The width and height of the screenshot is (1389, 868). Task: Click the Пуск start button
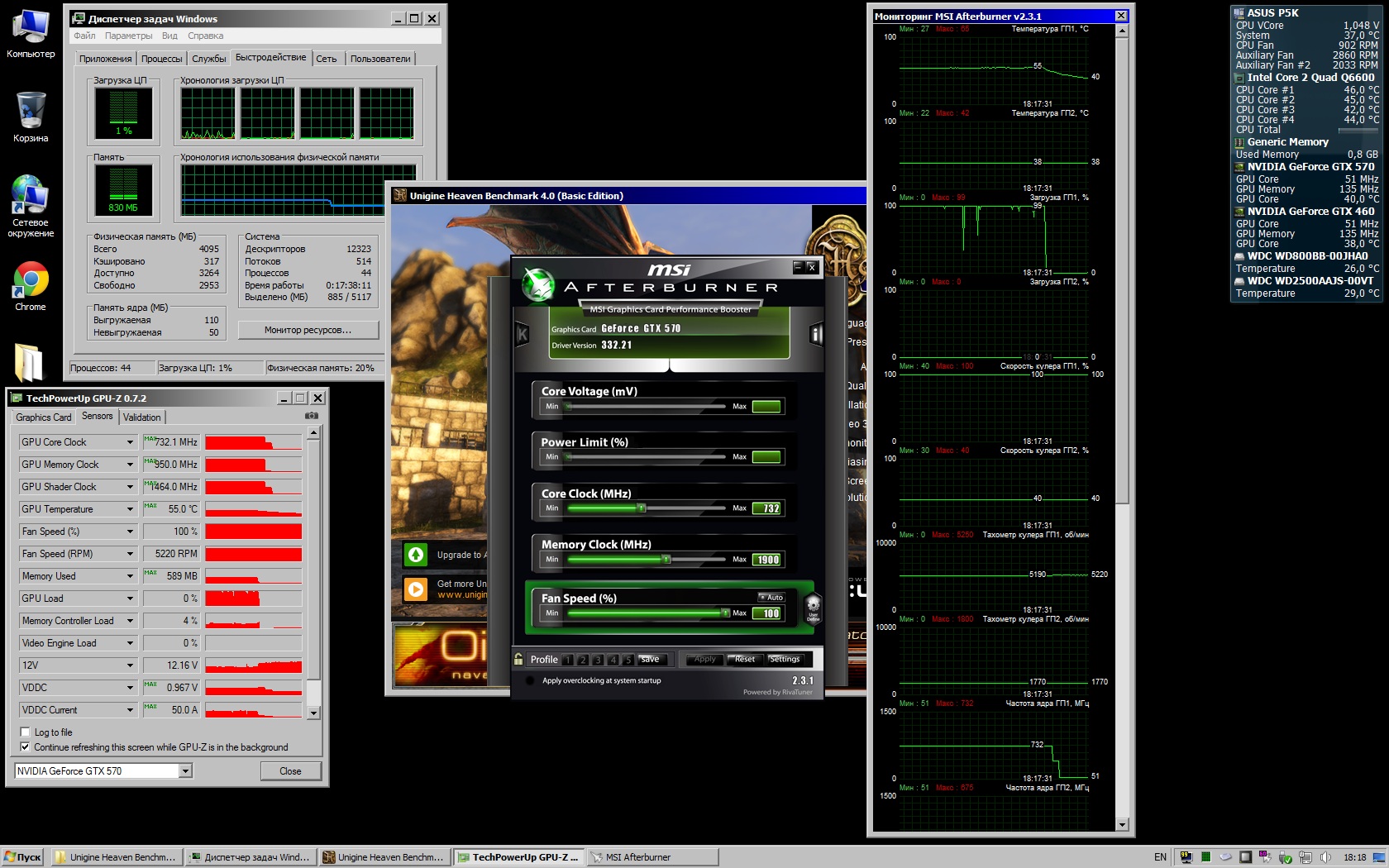point(22,857)
